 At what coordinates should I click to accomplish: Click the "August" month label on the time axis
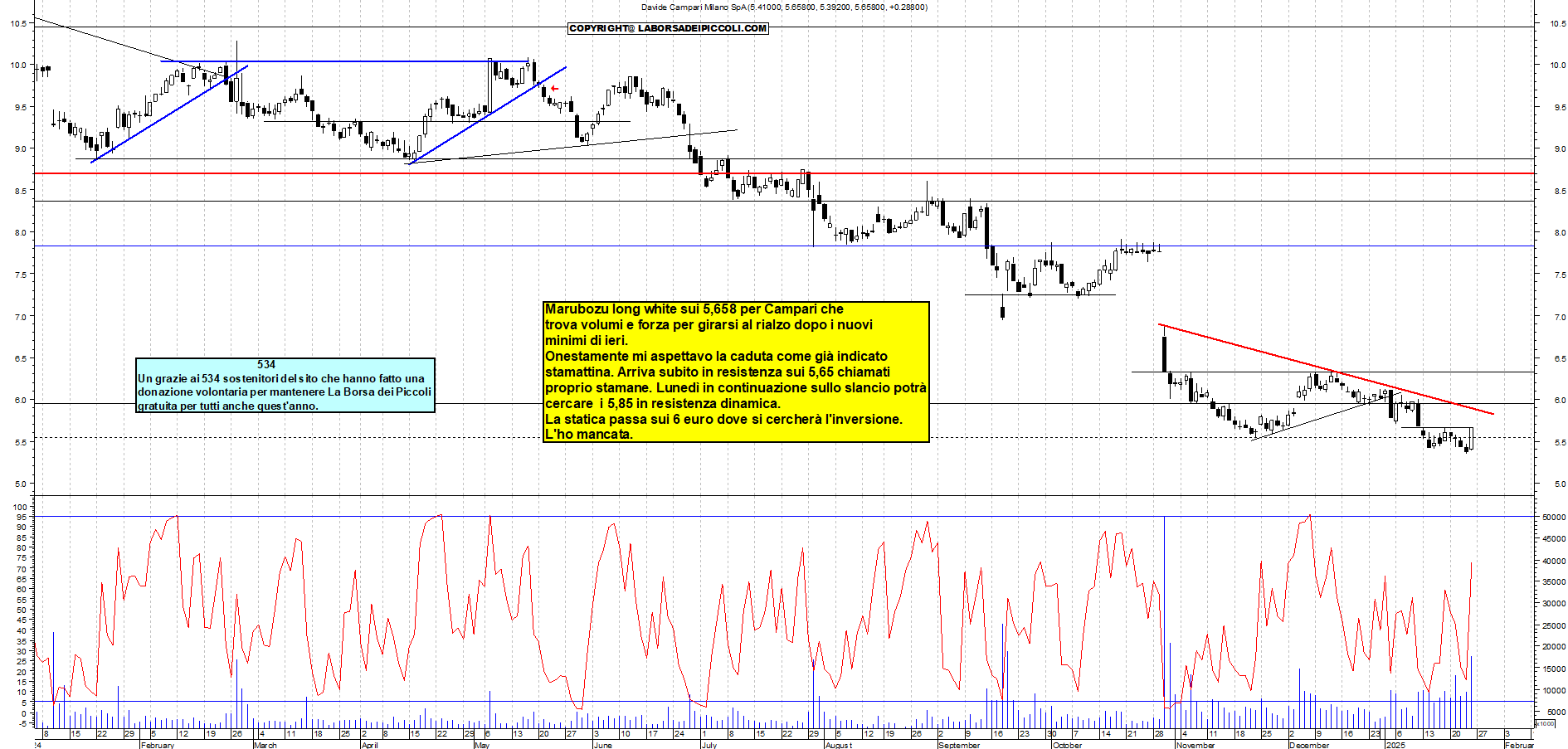click(839, 745)
